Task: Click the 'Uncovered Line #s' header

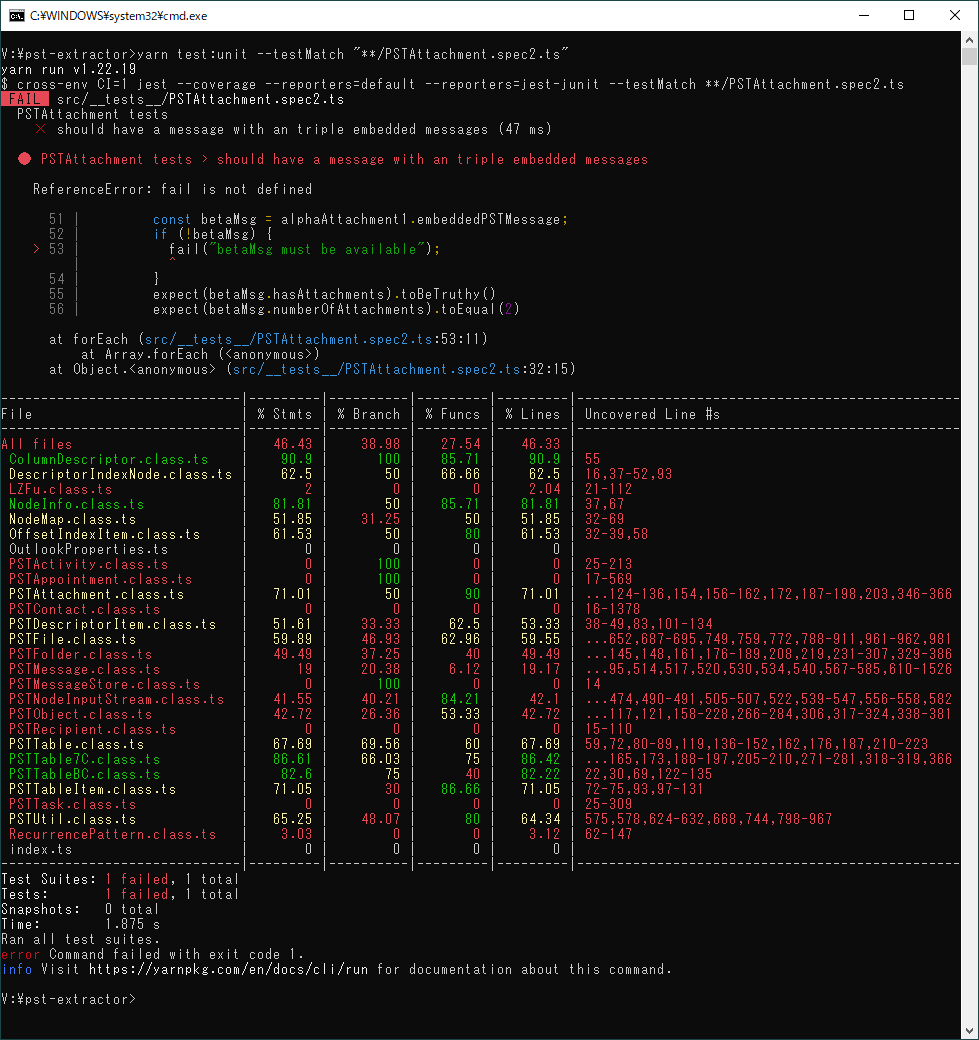Action: point(652,415)
